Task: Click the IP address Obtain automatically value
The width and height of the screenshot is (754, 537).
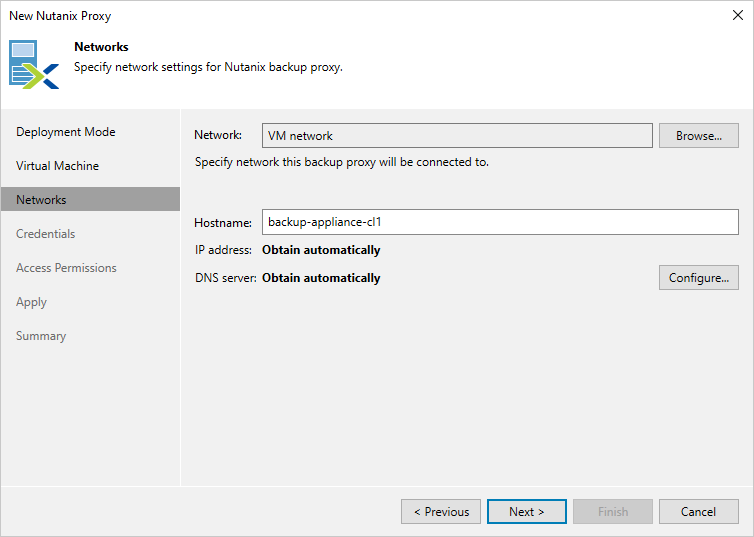Action: 321,250
